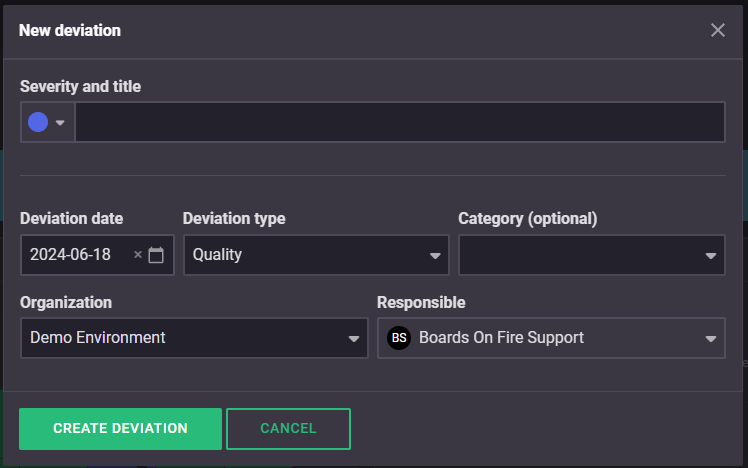Click the Responsible dropdown arrow
The height and width of the screenshot is (468, 748).
pyautogui.click(x=711, y=339)
